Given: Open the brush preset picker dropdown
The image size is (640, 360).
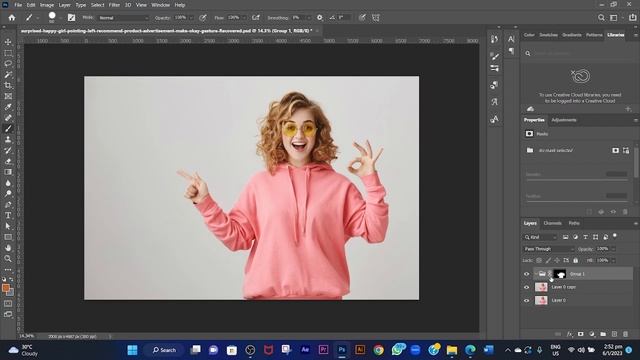Looking at the screenshot, I should pos(60,18).
